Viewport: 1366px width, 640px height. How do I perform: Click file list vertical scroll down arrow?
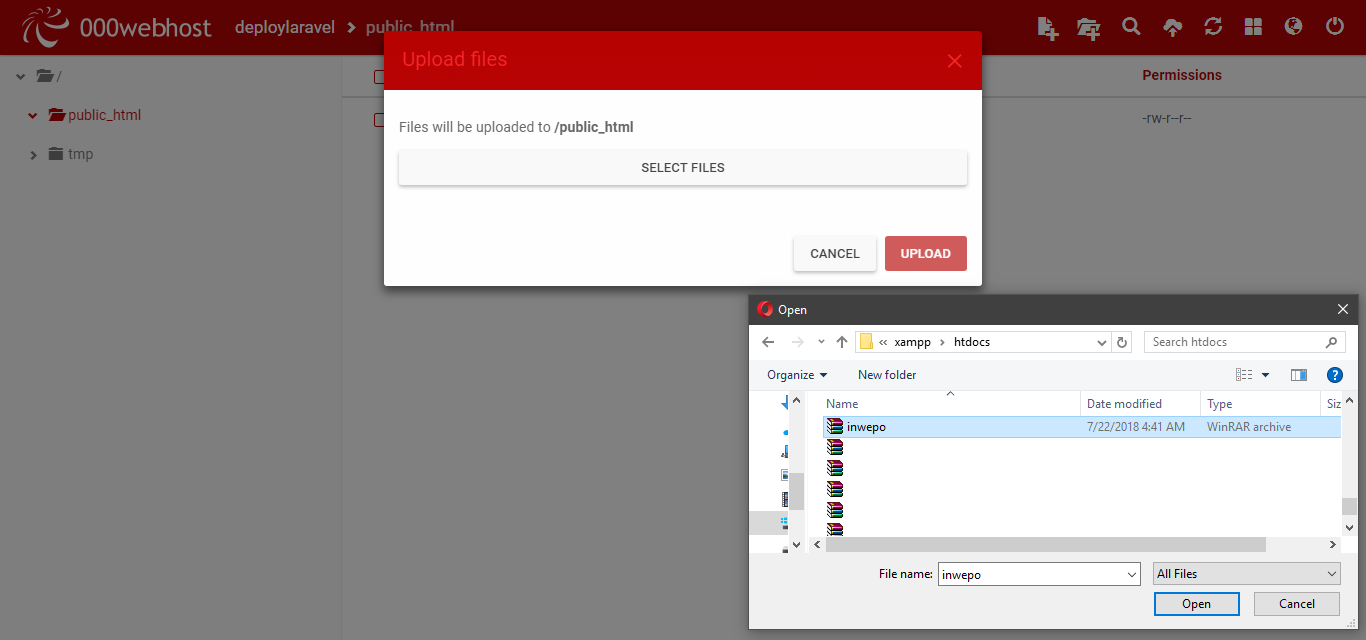(1349, 526)
